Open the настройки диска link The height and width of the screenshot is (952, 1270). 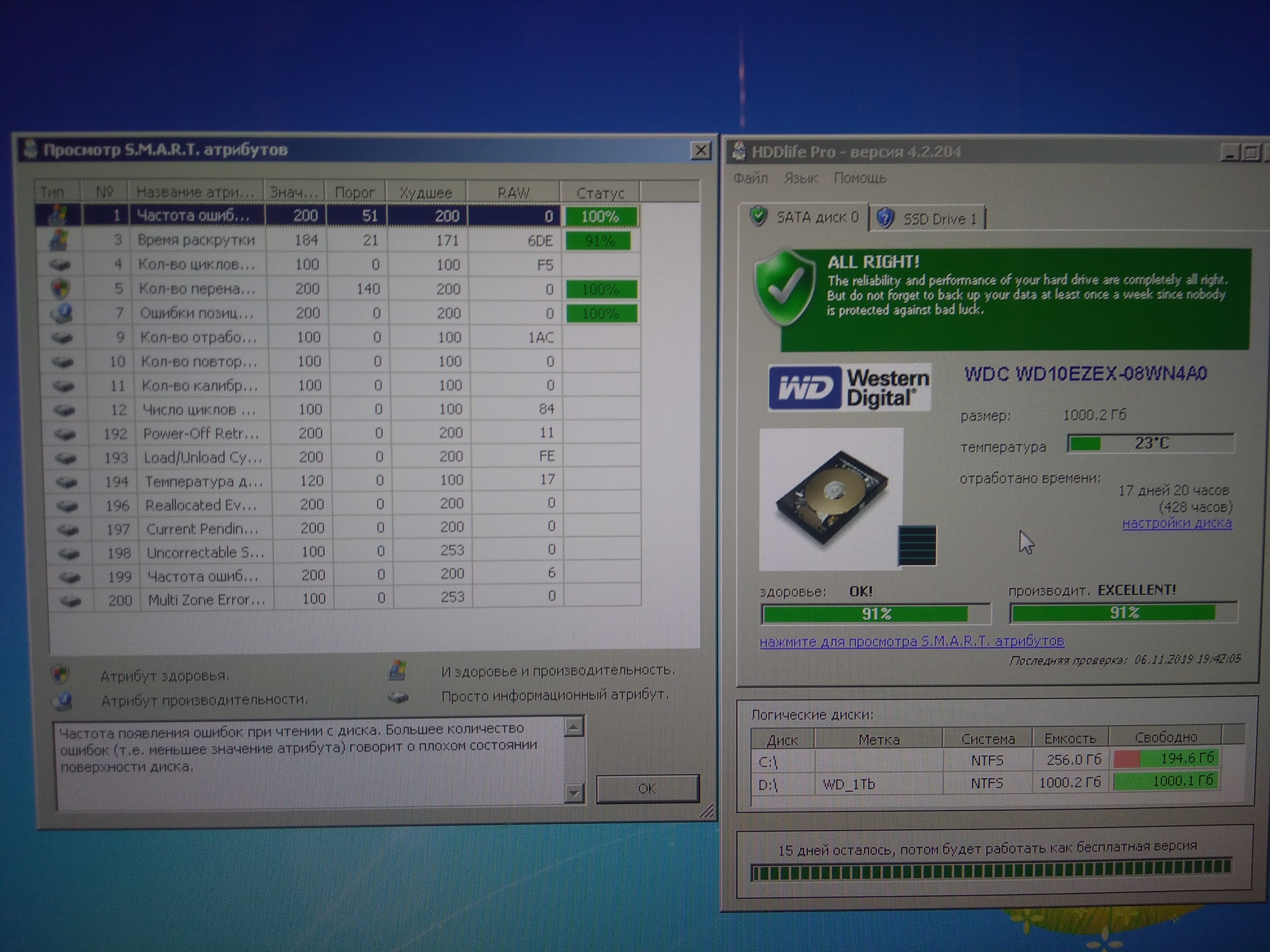1177,523
